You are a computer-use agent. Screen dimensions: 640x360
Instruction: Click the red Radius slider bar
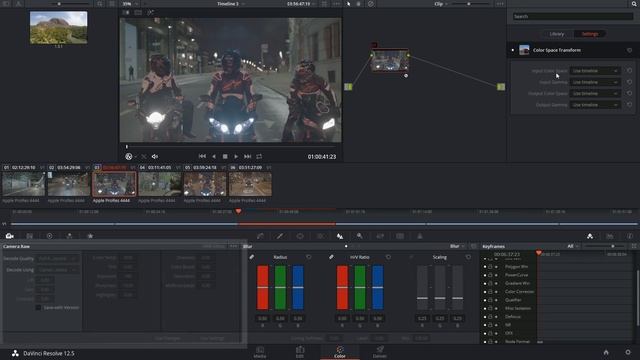[x=262, y=287]
